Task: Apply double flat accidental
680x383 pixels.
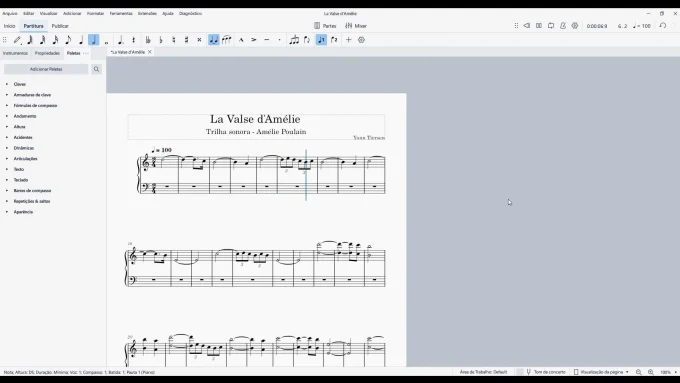Action: pyautogui.click(x=148, y=40)
